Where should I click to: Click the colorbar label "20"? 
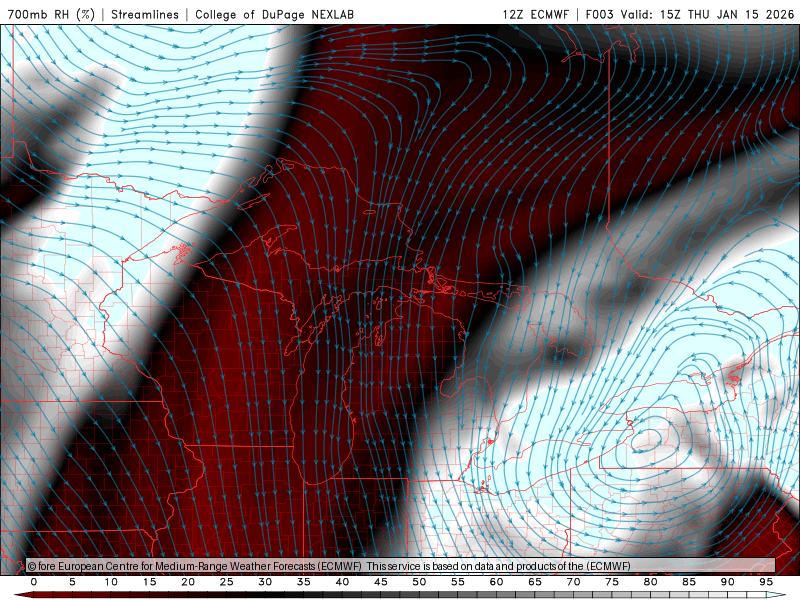point(188,582)
